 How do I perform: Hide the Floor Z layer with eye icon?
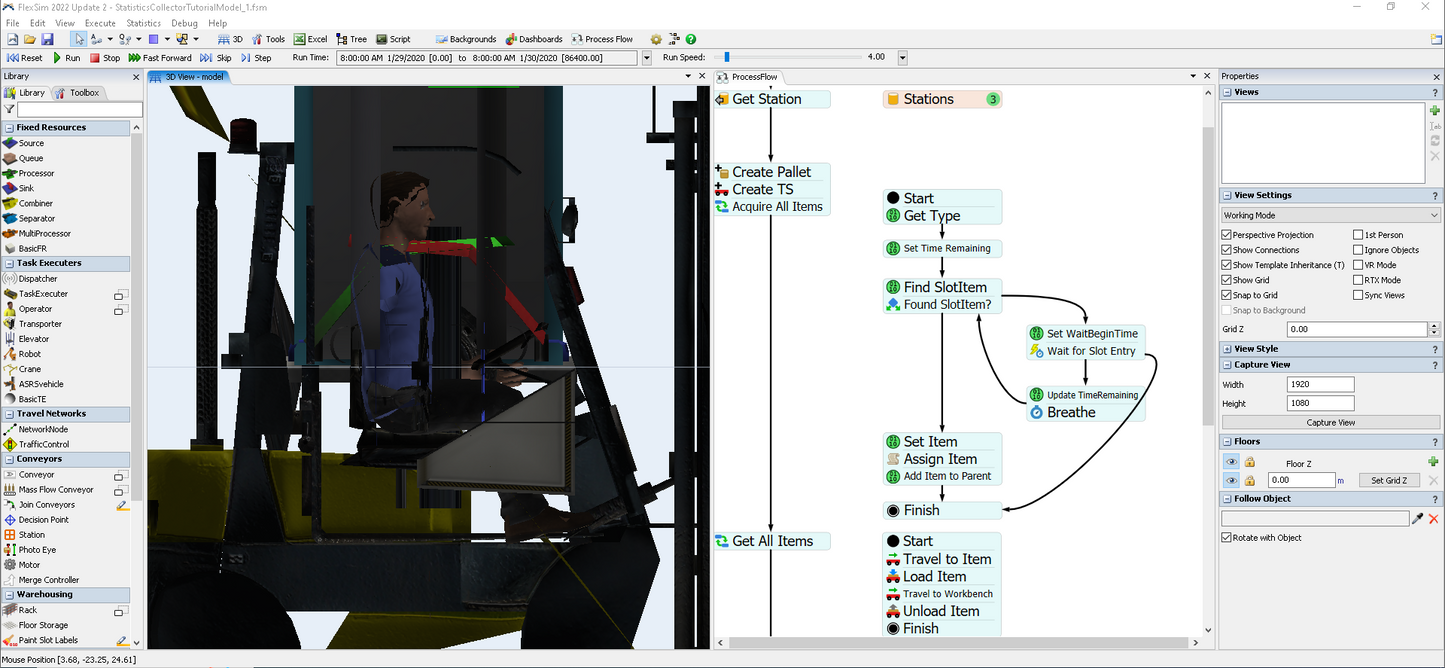(1232, 462)
